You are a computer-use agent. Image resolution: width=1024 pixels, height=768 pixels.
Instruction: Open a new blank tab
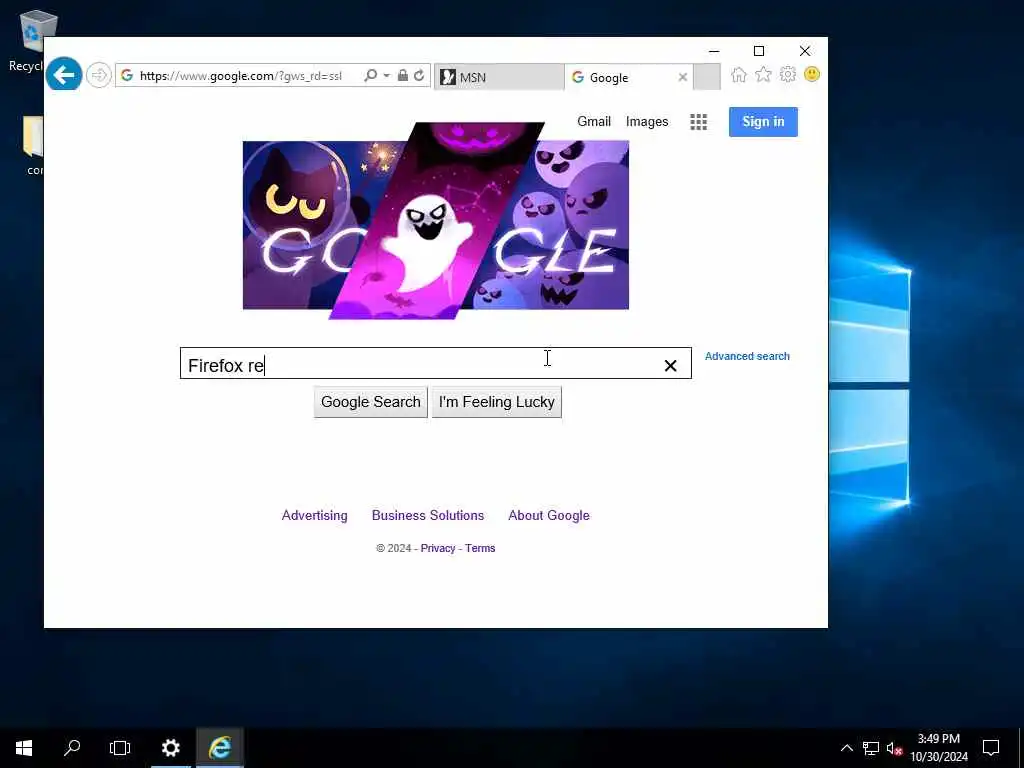coord(707,77)
